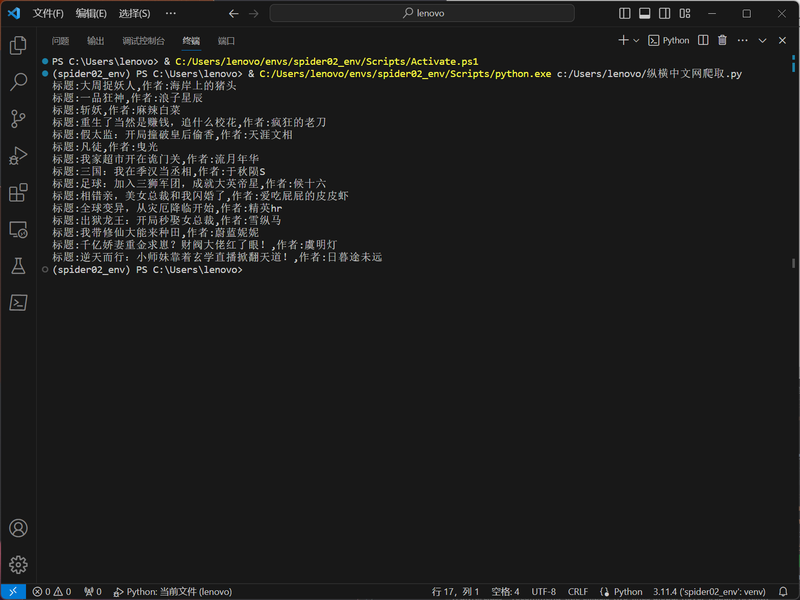Click the python.exe path link in terminal

[x=405, y=74]
